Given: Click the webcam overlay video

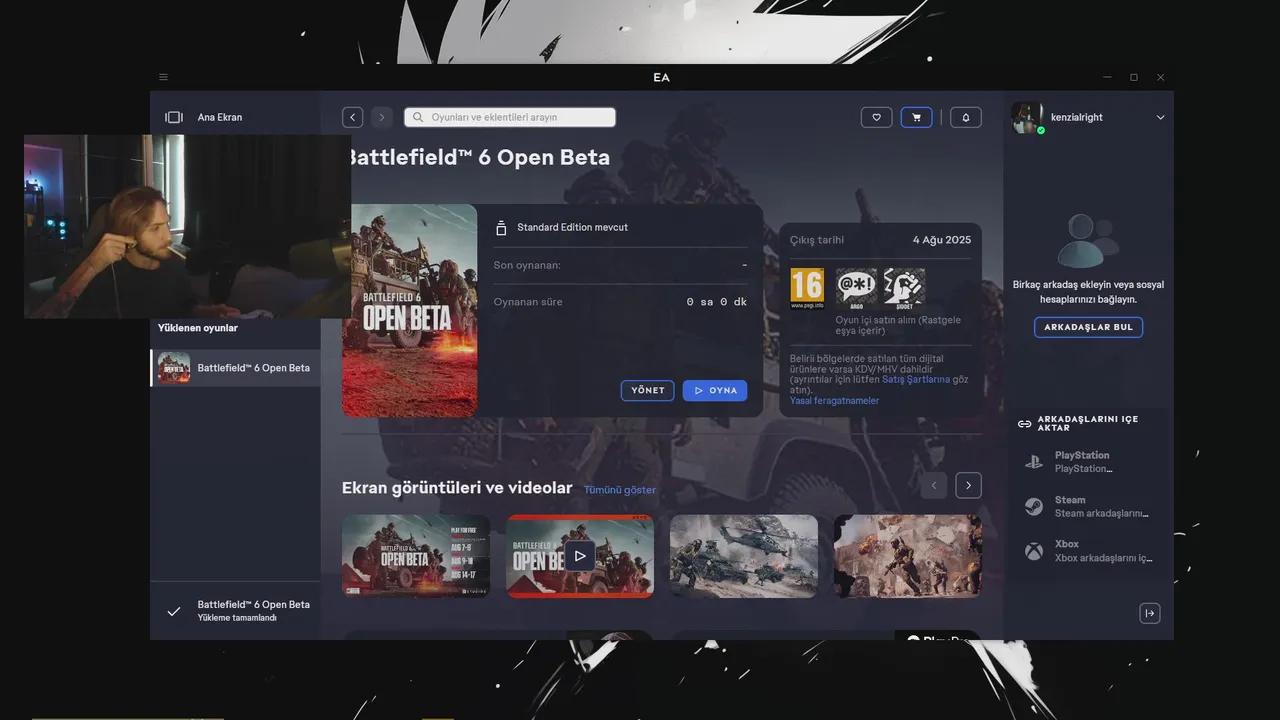Looking at the screenshot, I should point(187,226).
